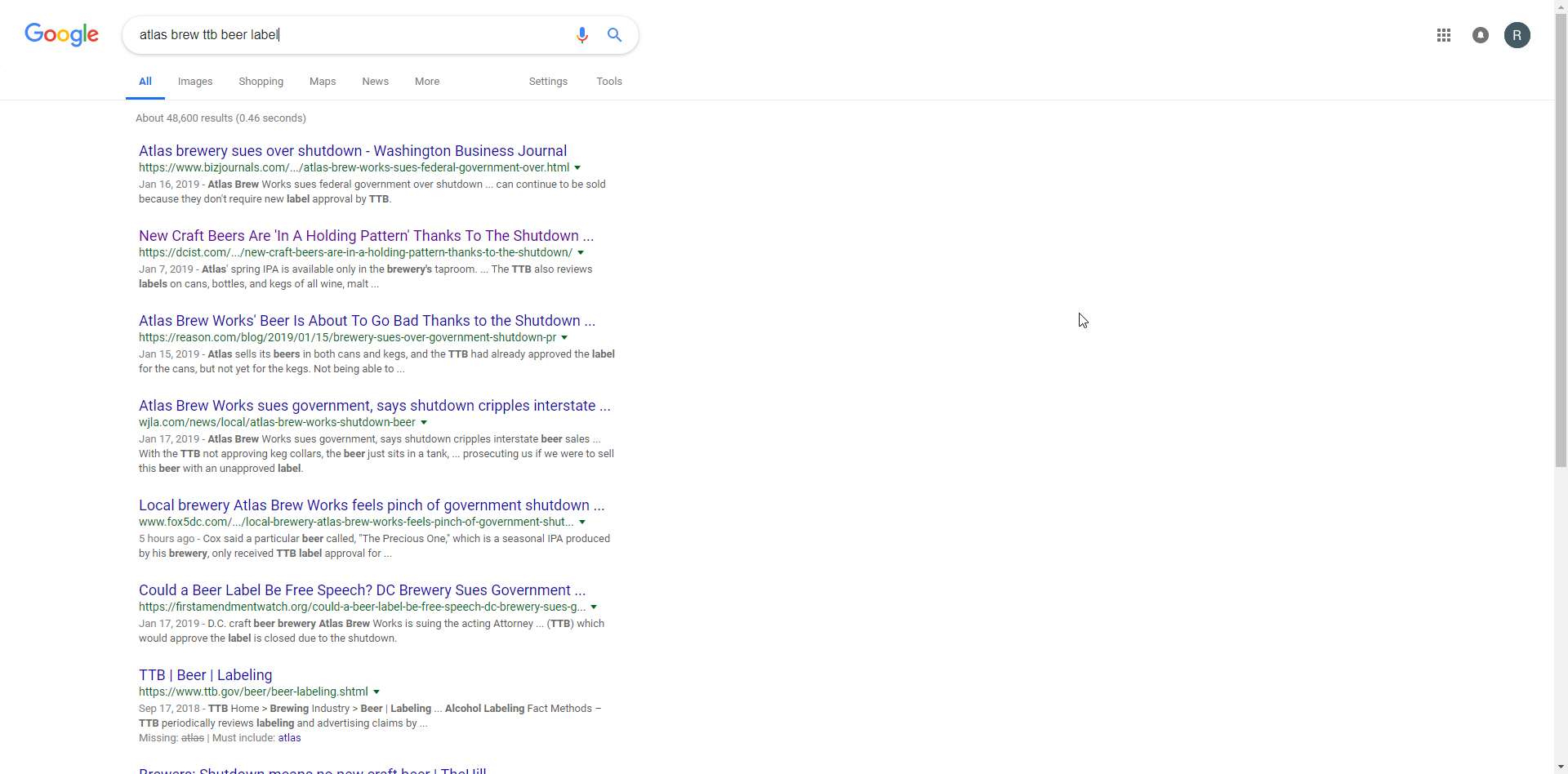Expand dropdown arrow next to fox5dc.com URL
1568x774 pixels.
click(582, 523)
